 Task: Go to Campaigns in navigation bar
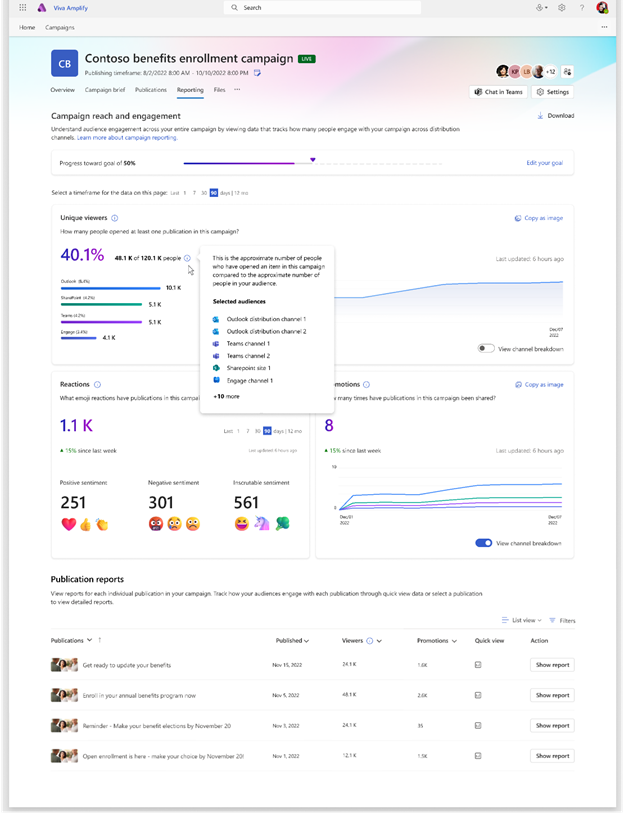60,28
